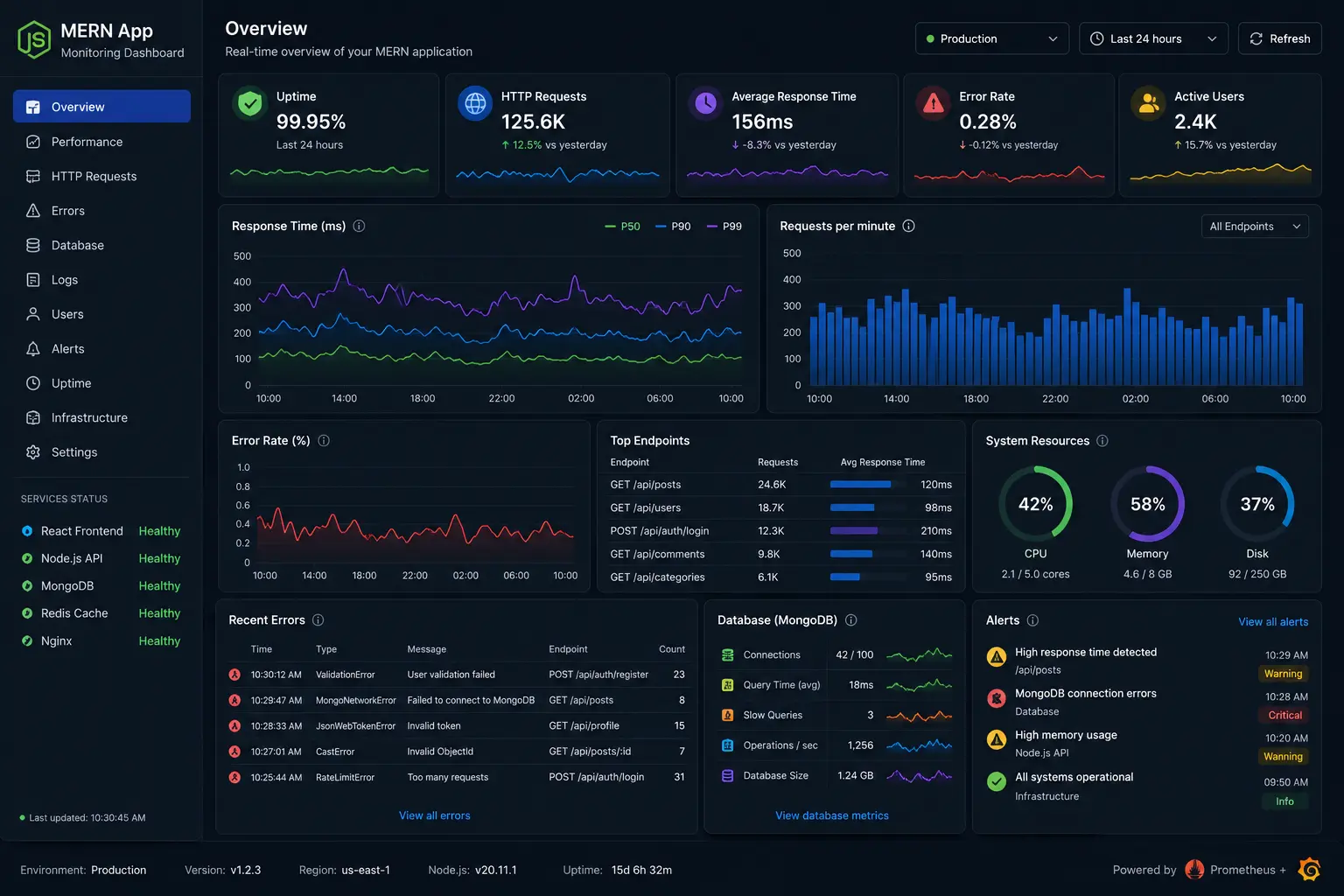Open the All Endpoints filter dropdown
This screenshot has width=1344, height=896.
click(x=1255, y=227)
